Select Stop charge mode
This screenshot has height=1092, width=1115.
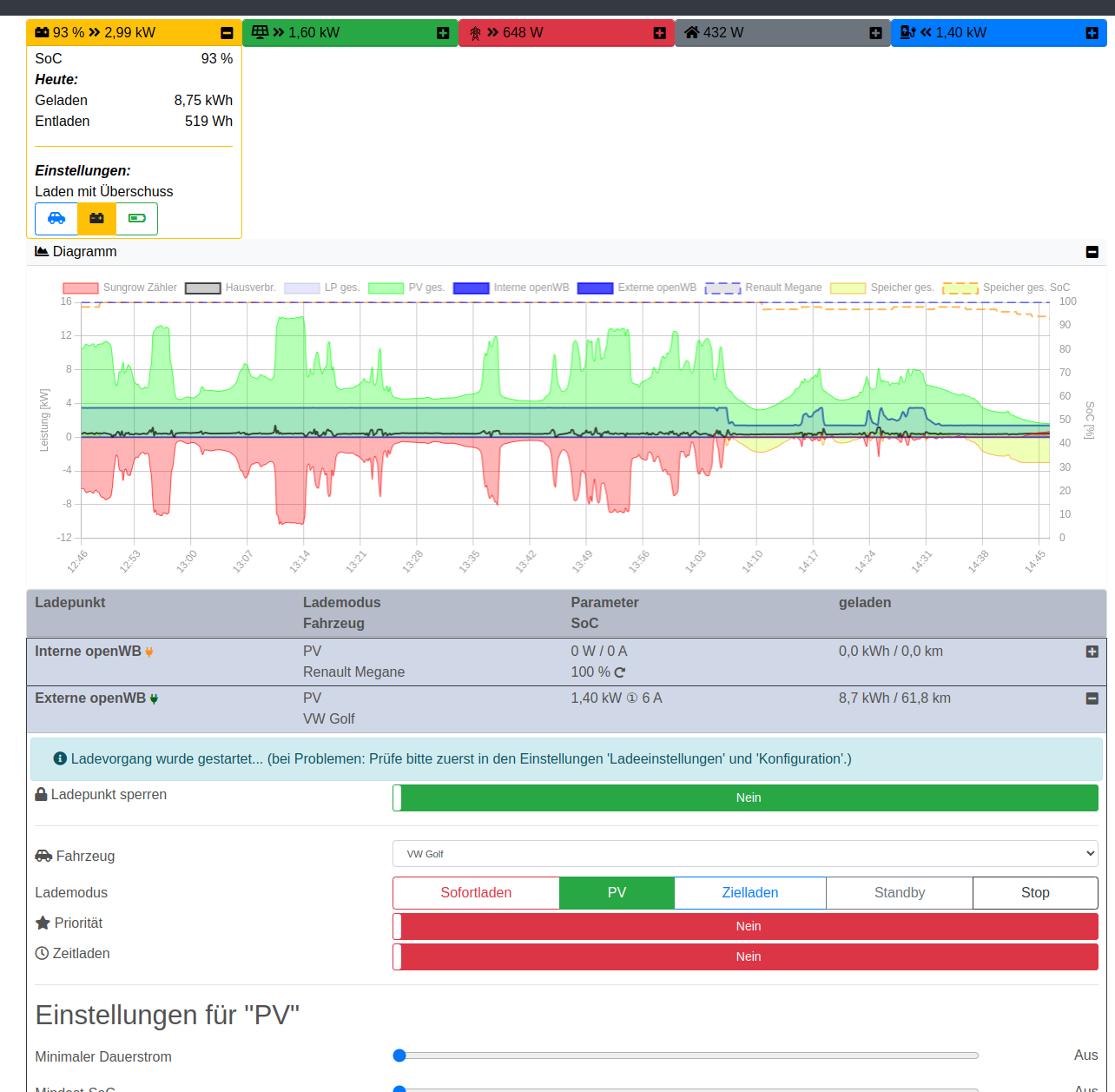1035,893
